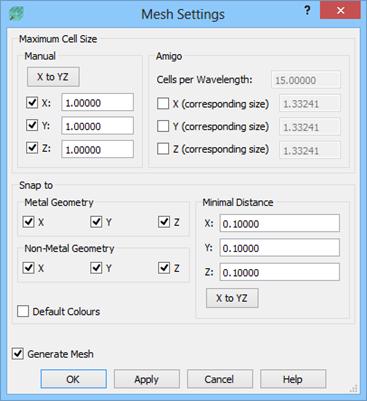The height and width of the screenshot is (401, 367).
Task: Enable Amigo Z (corresponding size) checkbox
Action: tap(163, 149)
